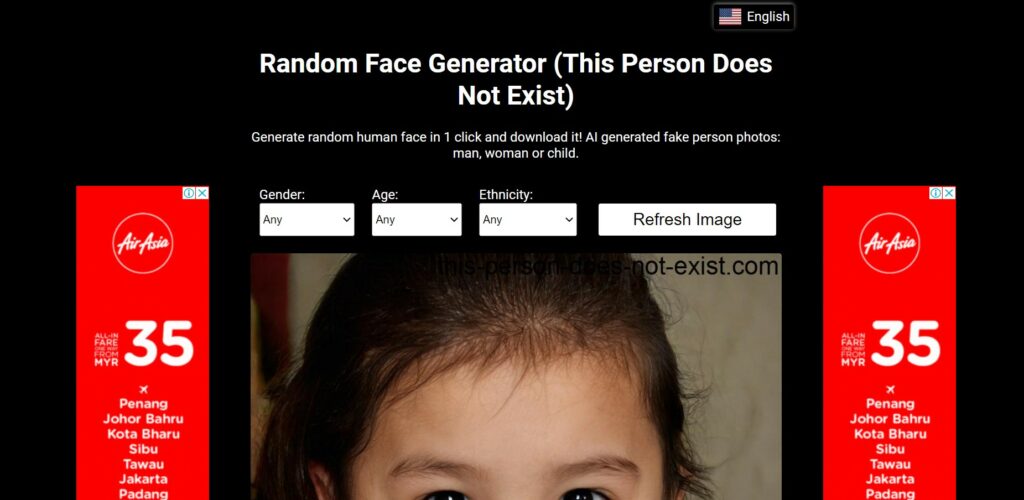Click AirAsia logo in right banner
Viewport: 1024px width, 500px height.
click(889, 243)
